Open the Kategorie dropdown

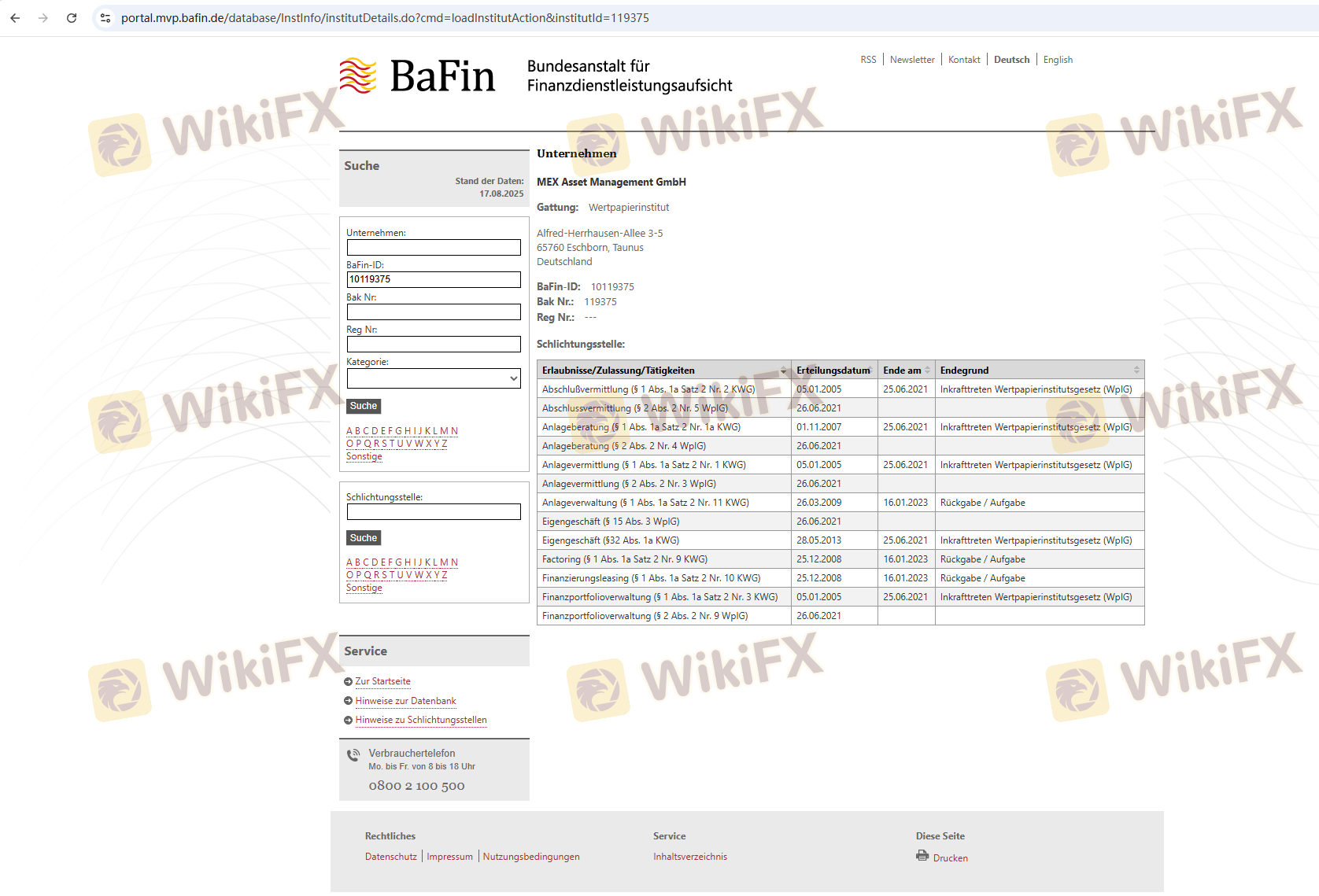point(434,378)
